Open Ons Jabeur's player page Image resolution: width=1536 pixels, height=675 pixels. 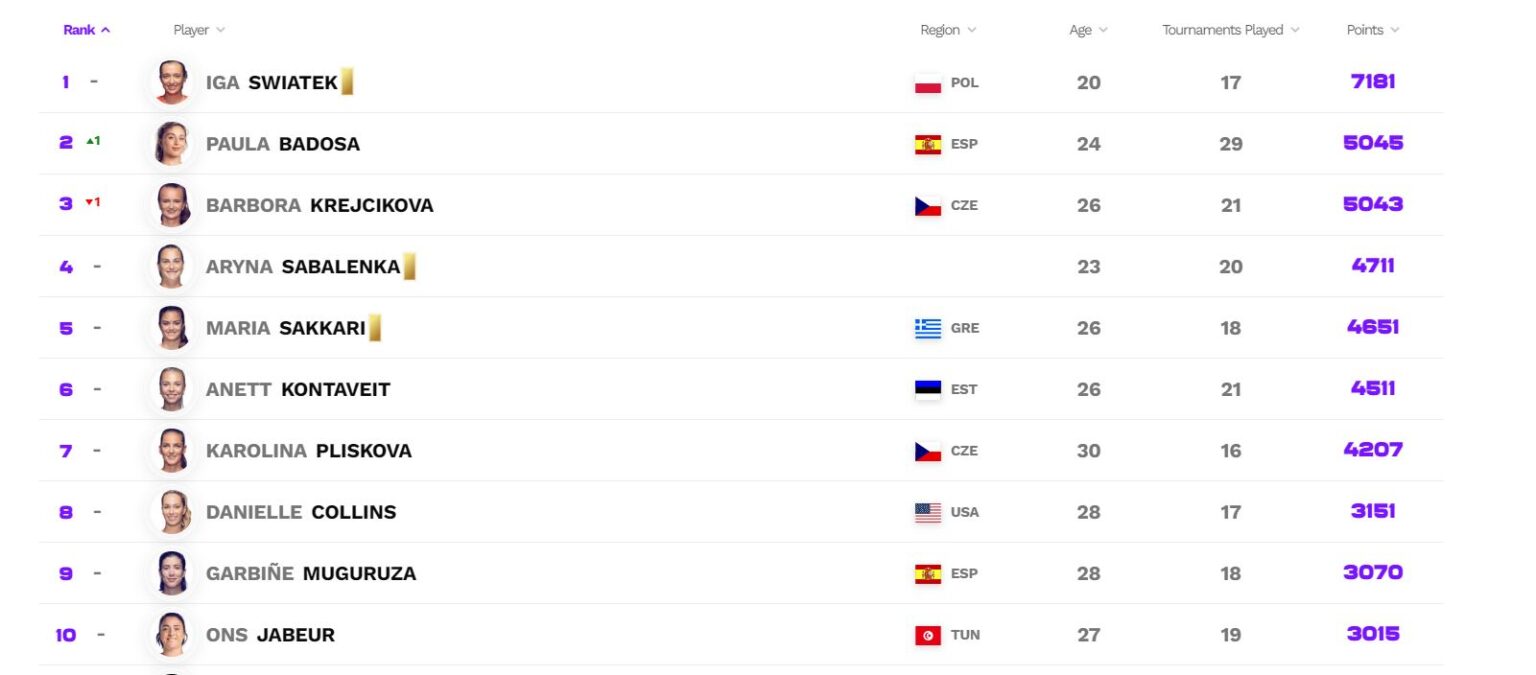tap(270, 635)
